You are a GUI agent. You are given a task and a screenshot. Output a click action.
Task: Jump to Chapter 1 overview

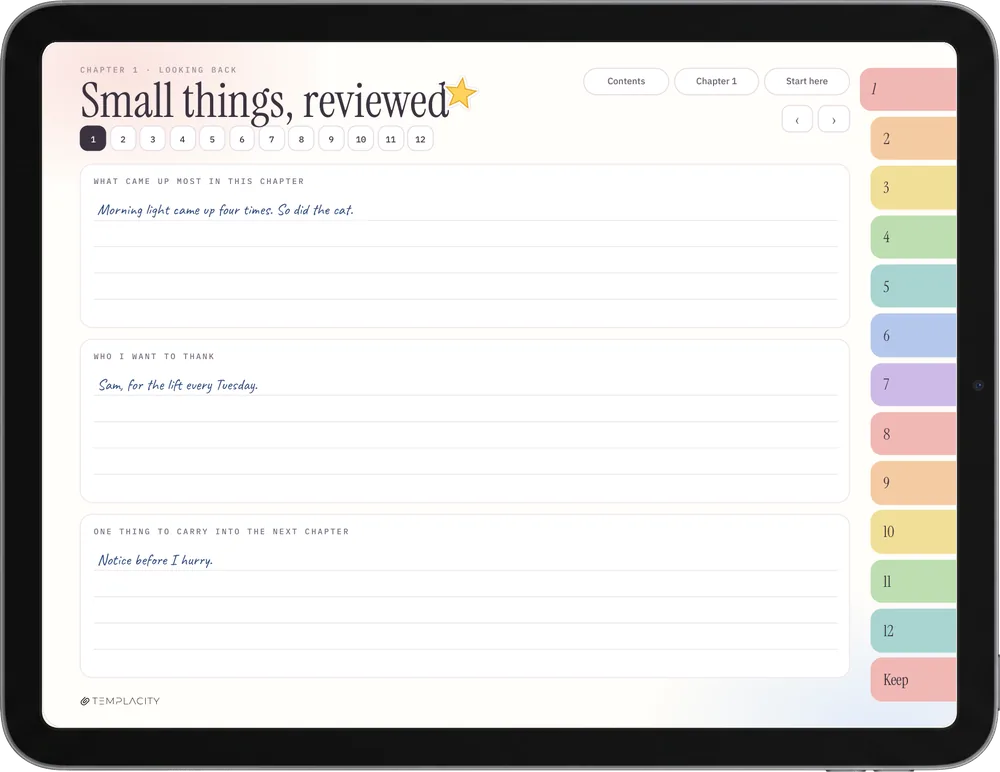(x=716, y=81)
